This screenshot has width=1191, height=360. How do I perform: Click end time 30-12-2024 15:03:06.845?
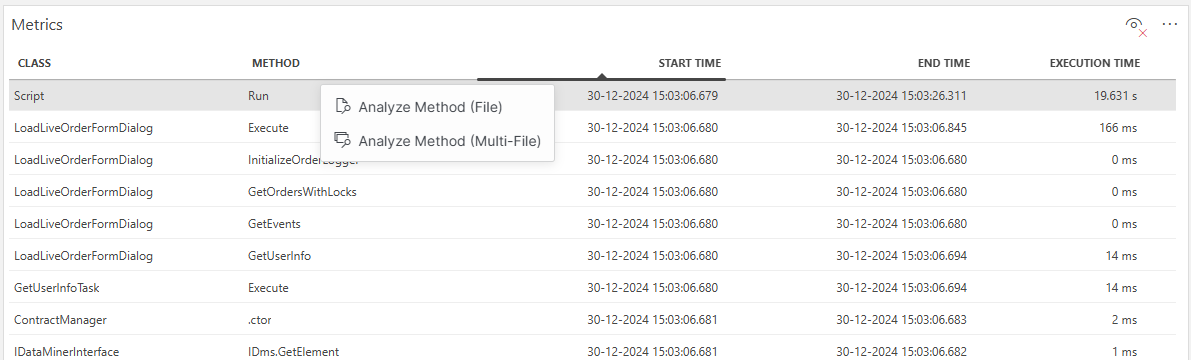(902, 128)
